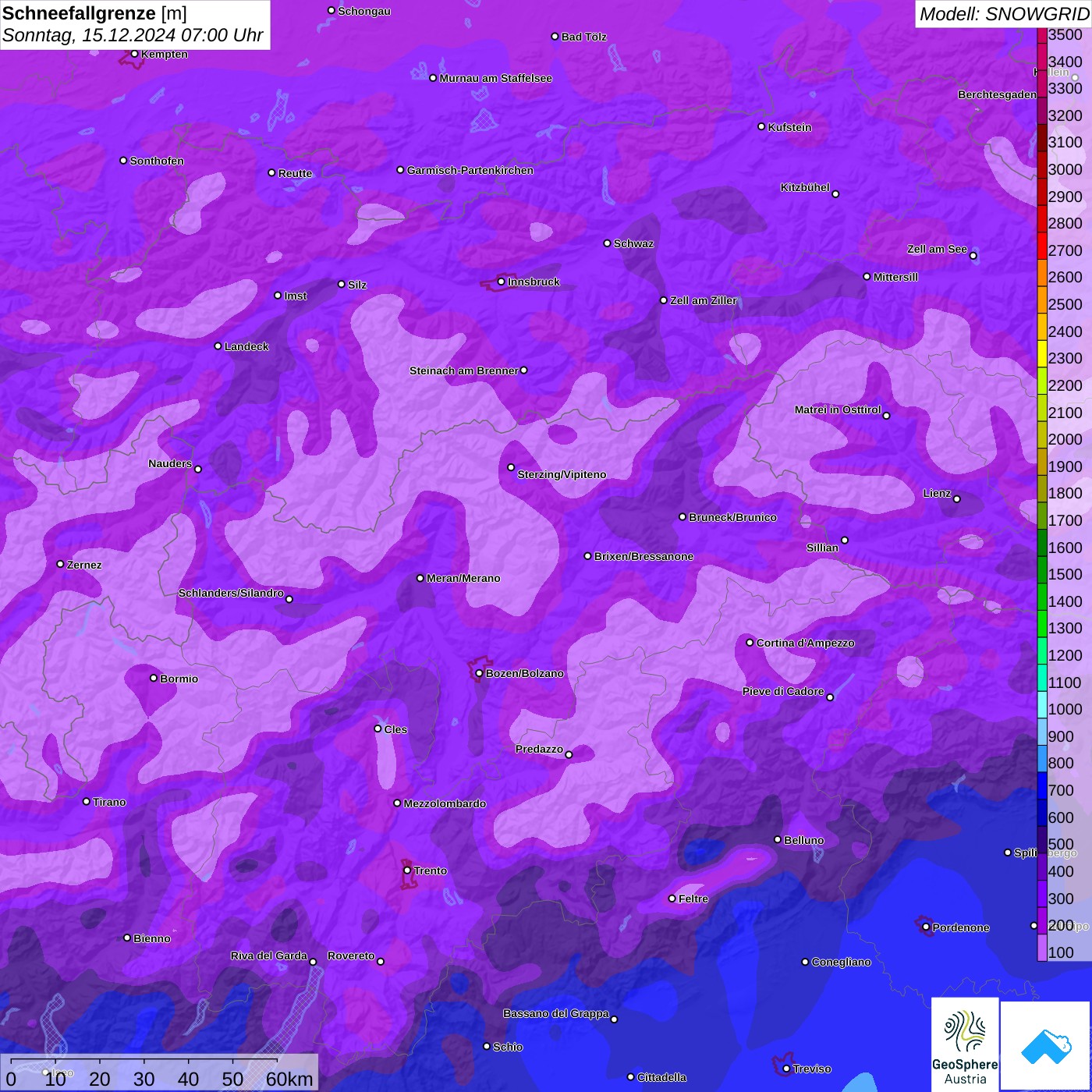Image resolution: width=1092 pixels, height=1092 pixels.
Task: Click the Garmisch-Partenkirchen marker dot
Action: pyautogui.click(x=400, y=170)
